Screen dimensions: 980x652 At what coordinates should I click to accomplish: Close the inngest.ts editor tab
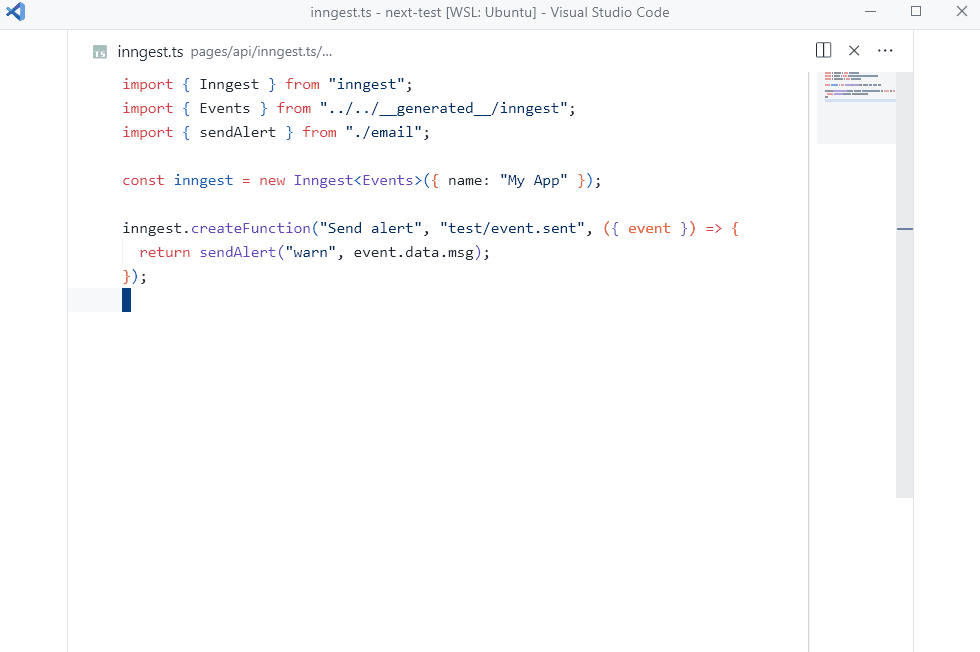[854, 51]
